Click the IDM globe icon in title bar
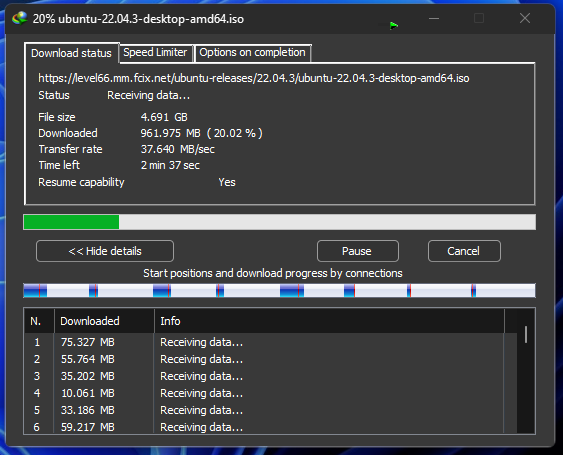563x455 pixels. pyautogui.click(x=19, y=18)
